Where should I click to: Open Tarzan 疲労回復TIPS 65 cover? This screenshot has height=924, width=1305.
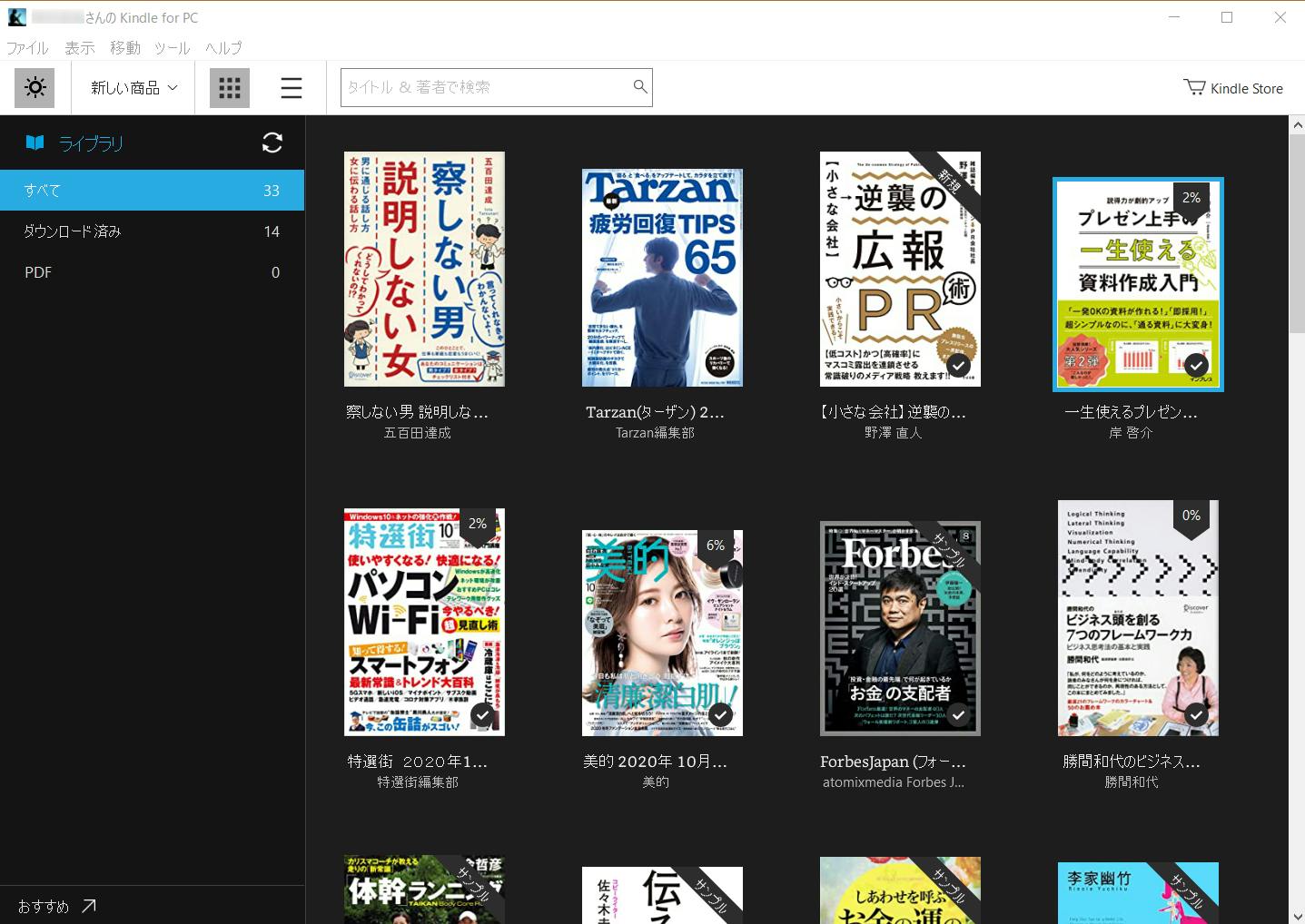662,278
